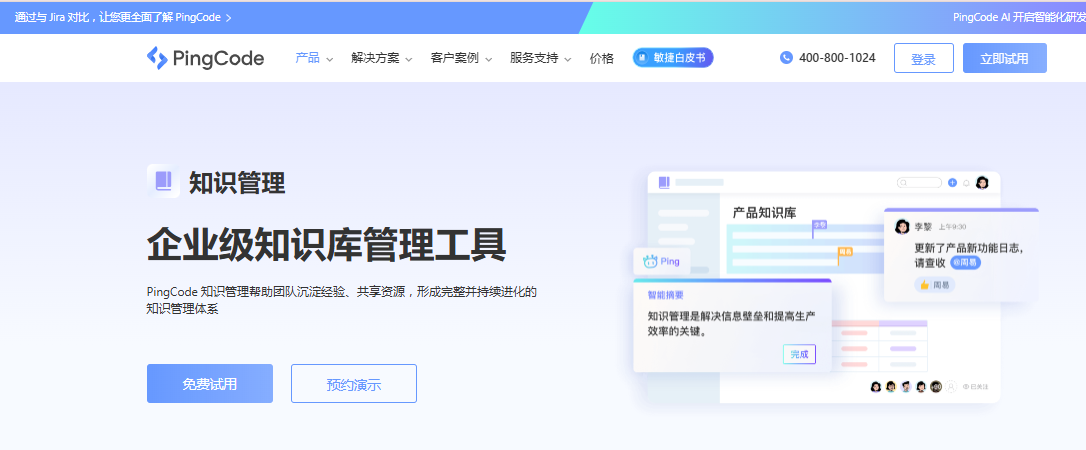
Task: Click the 预约演示 button
Action: point(354,384)
